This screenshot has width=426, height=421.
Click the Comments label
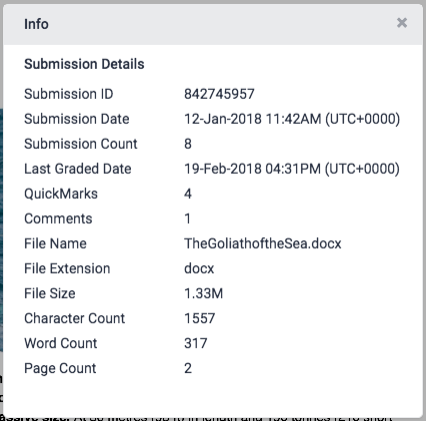58,219
